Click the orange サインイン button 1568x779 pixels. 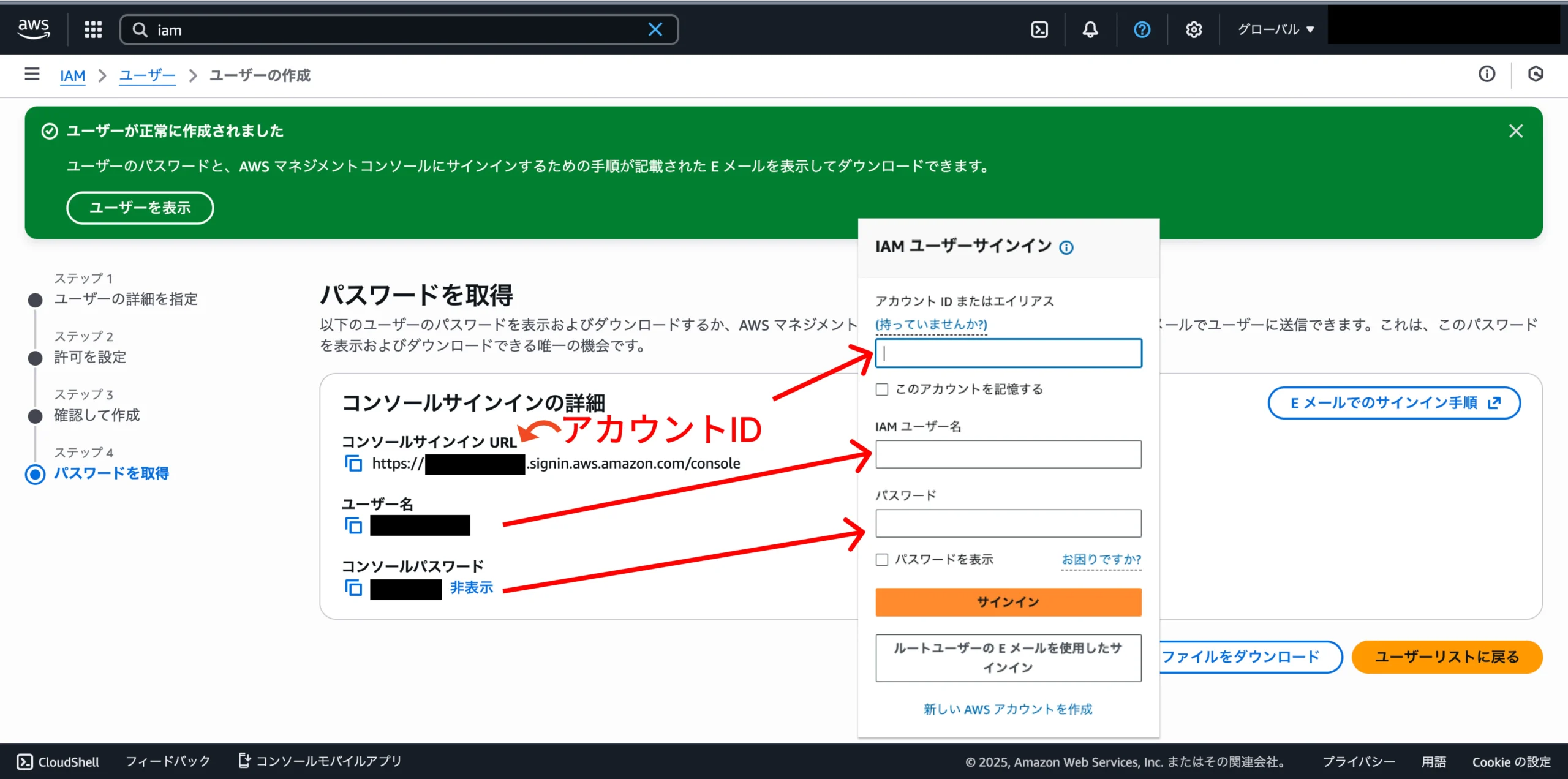pos(1008,602)
